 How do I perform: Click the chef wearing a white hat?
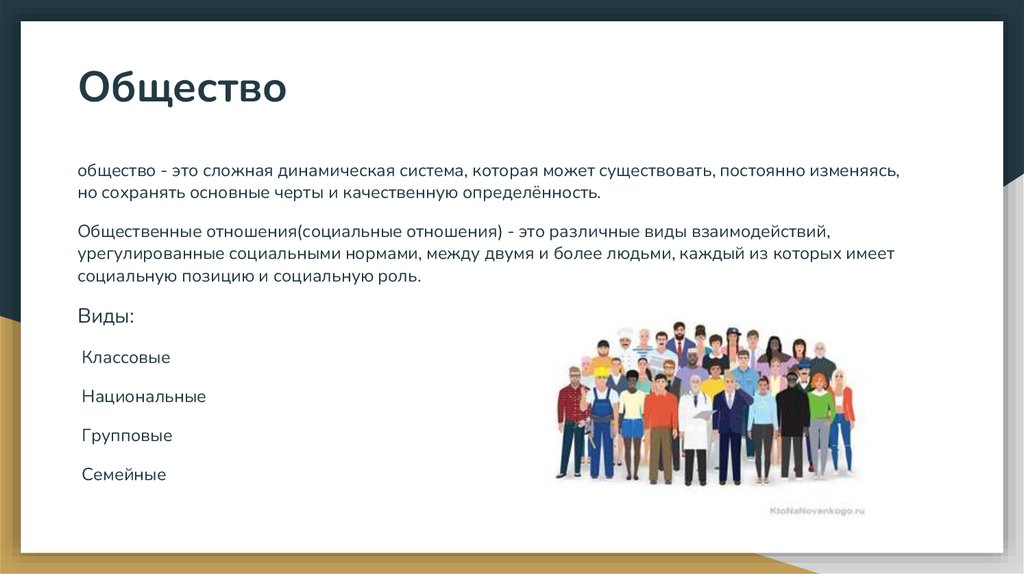[x=626, y=340]
